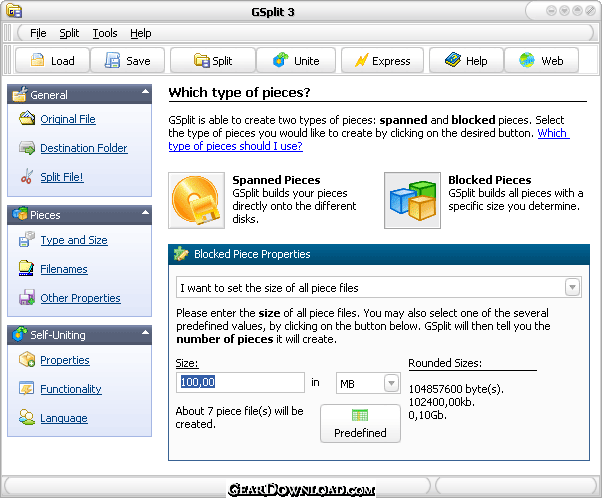Click the Split toolbar button
Image resolution: width=602 pixels, height=498 pixels.
(x=213, y=60)
